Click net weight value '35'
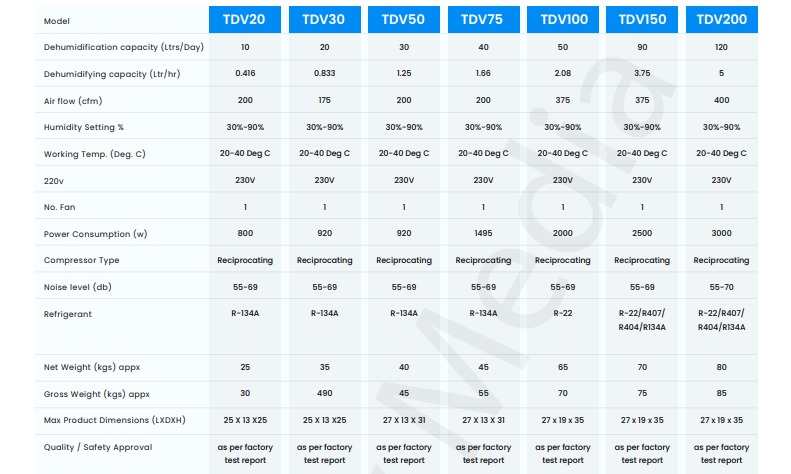This screenshot has width=791, height=474. pyautogui.click(x=324, y=367)
